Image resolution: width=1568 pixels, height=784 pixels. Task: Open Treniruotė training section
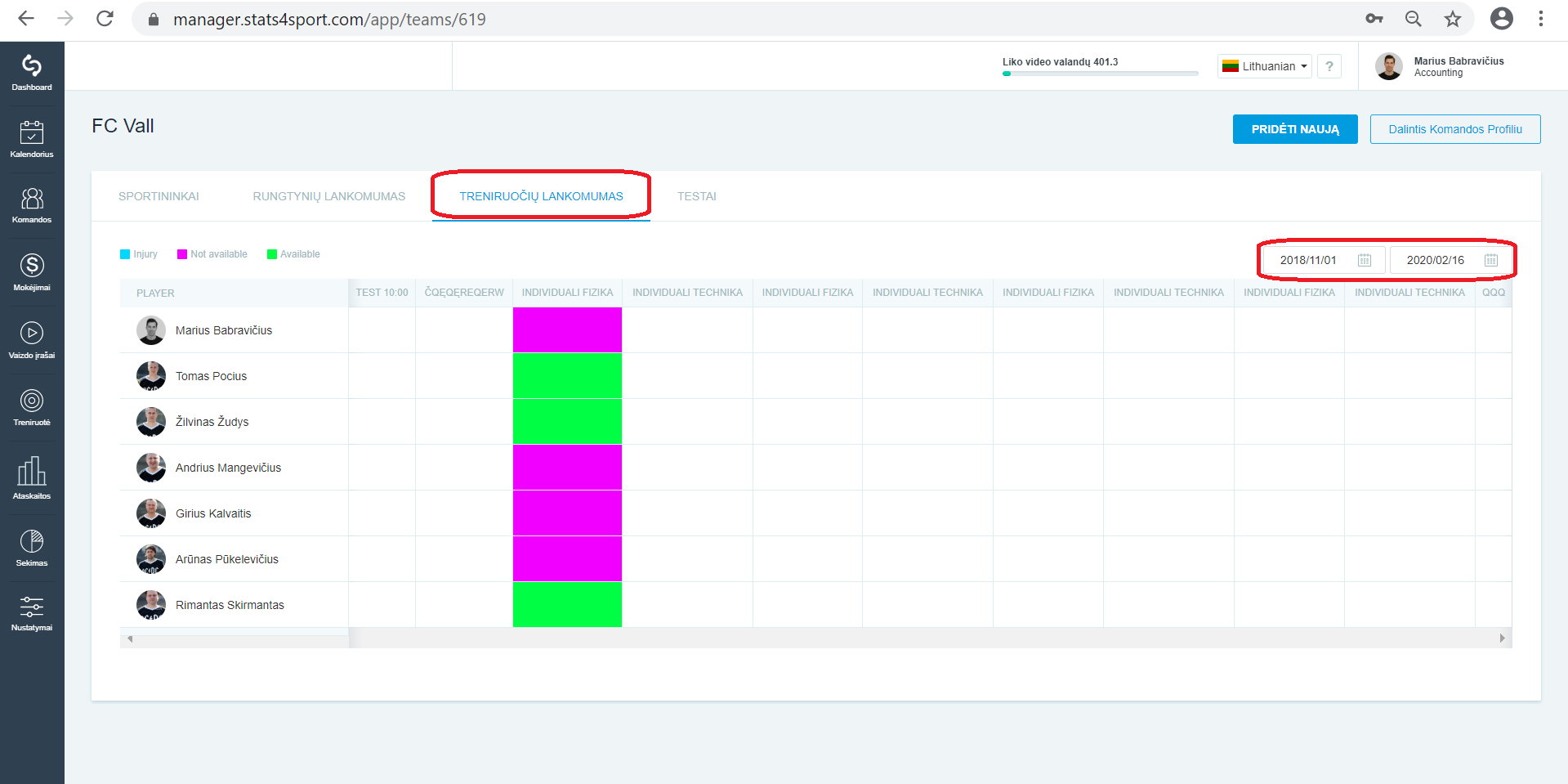point(32,408)
